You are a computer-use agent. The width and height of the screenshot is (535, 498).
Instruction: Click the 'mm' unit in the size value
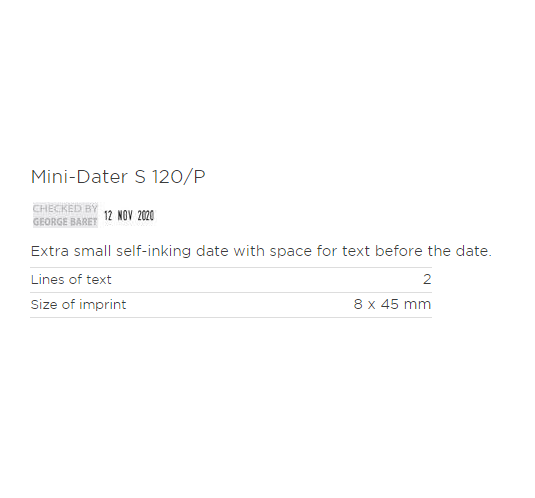tap(417, 305)
